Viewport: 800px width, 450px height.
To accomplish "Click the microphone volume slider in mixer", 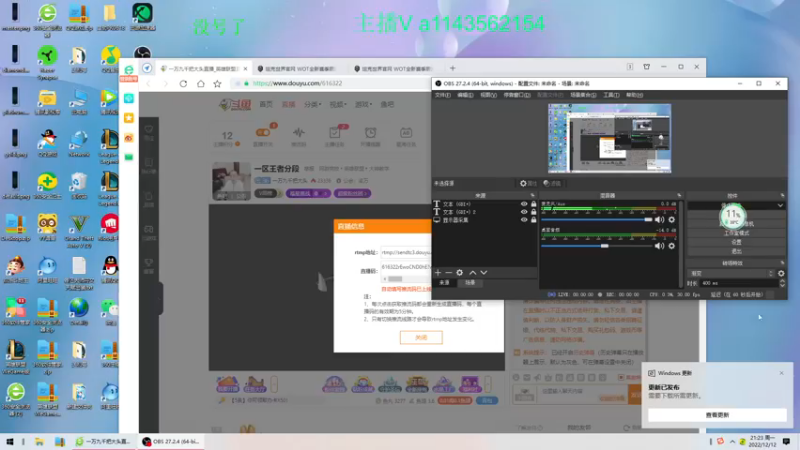I will pos(596,219).
